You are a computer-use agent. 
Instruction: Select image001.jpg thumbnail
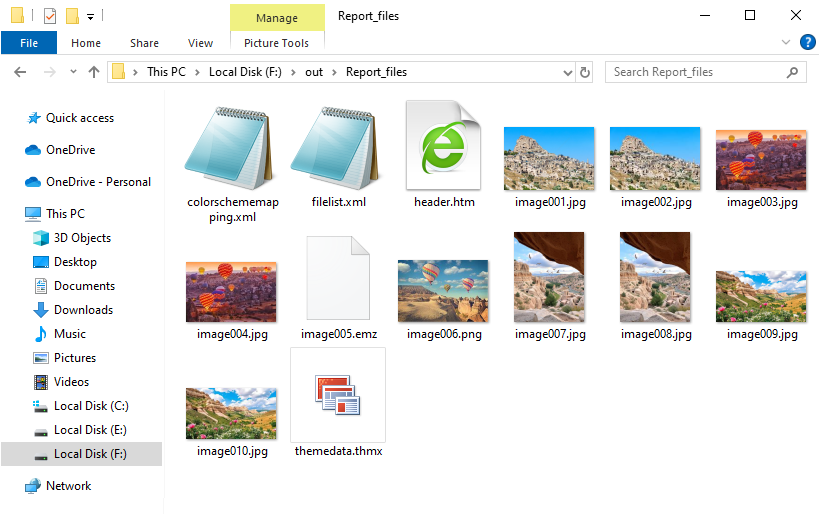(549, 158)
